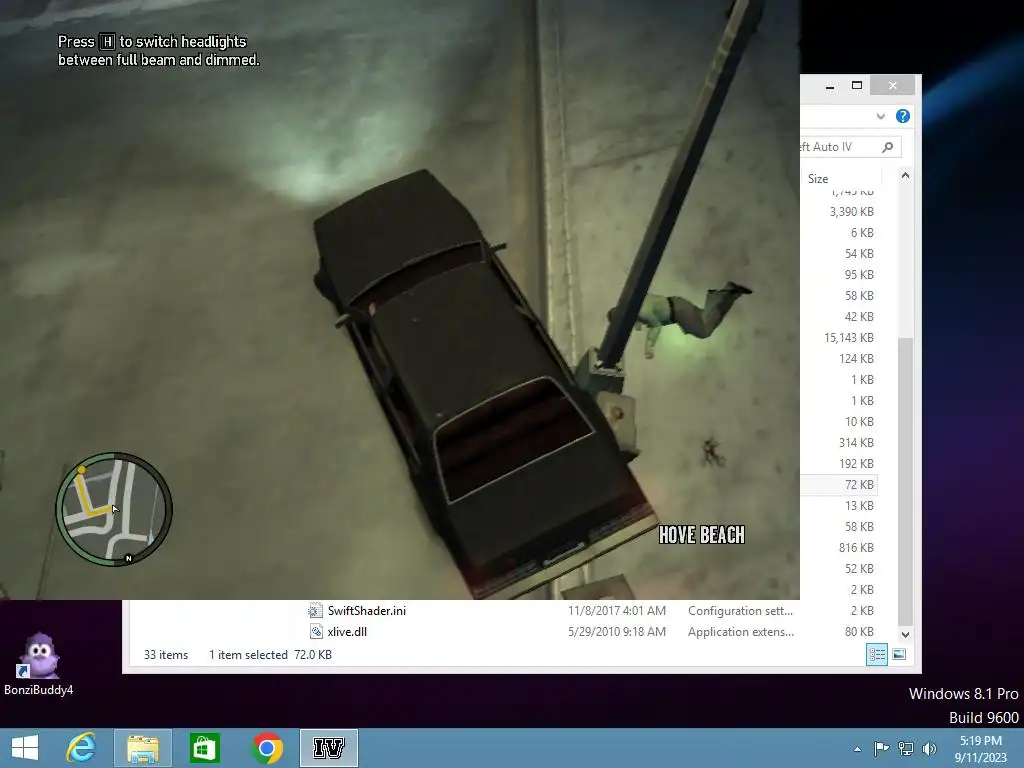Maximize the Explorer window

[x=857, y=86]
